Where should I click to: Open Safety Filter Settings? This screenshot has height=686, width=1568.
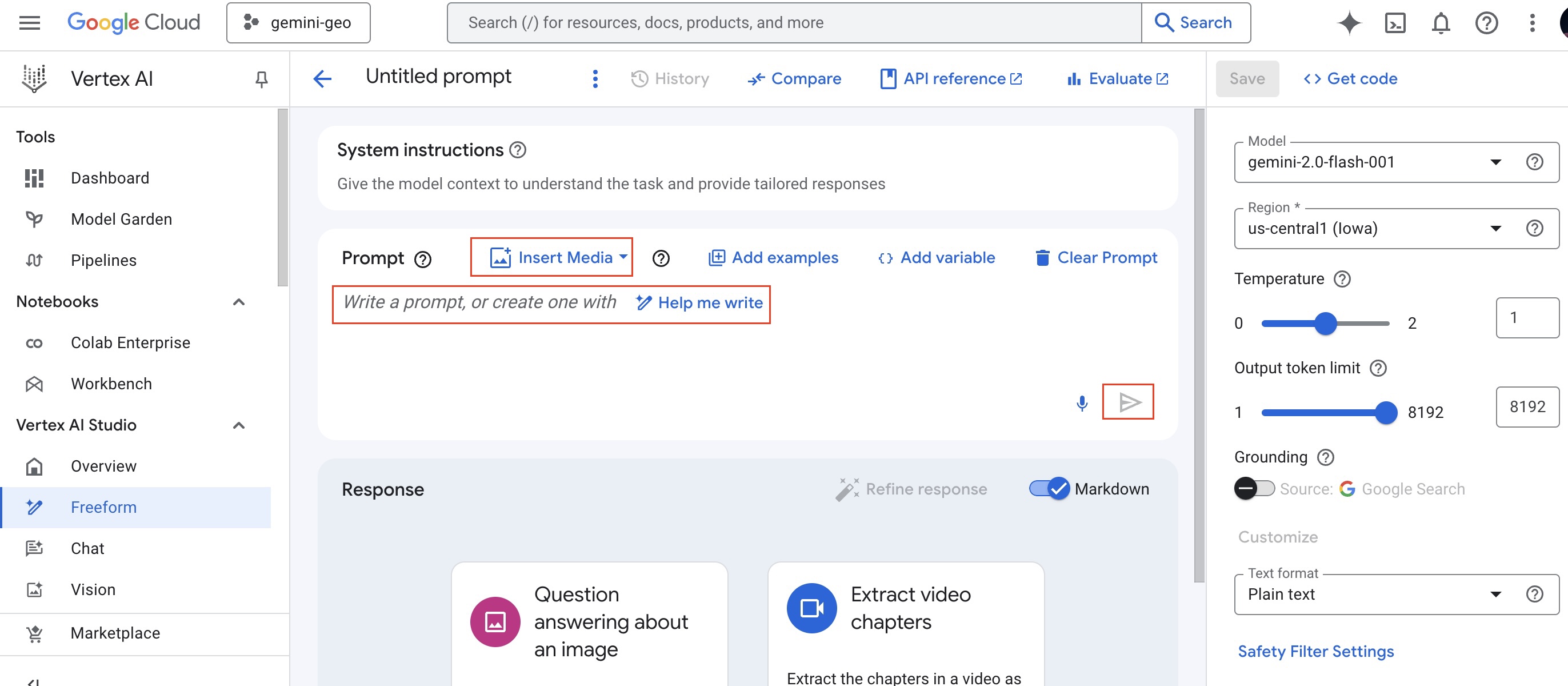[1315, 651]
